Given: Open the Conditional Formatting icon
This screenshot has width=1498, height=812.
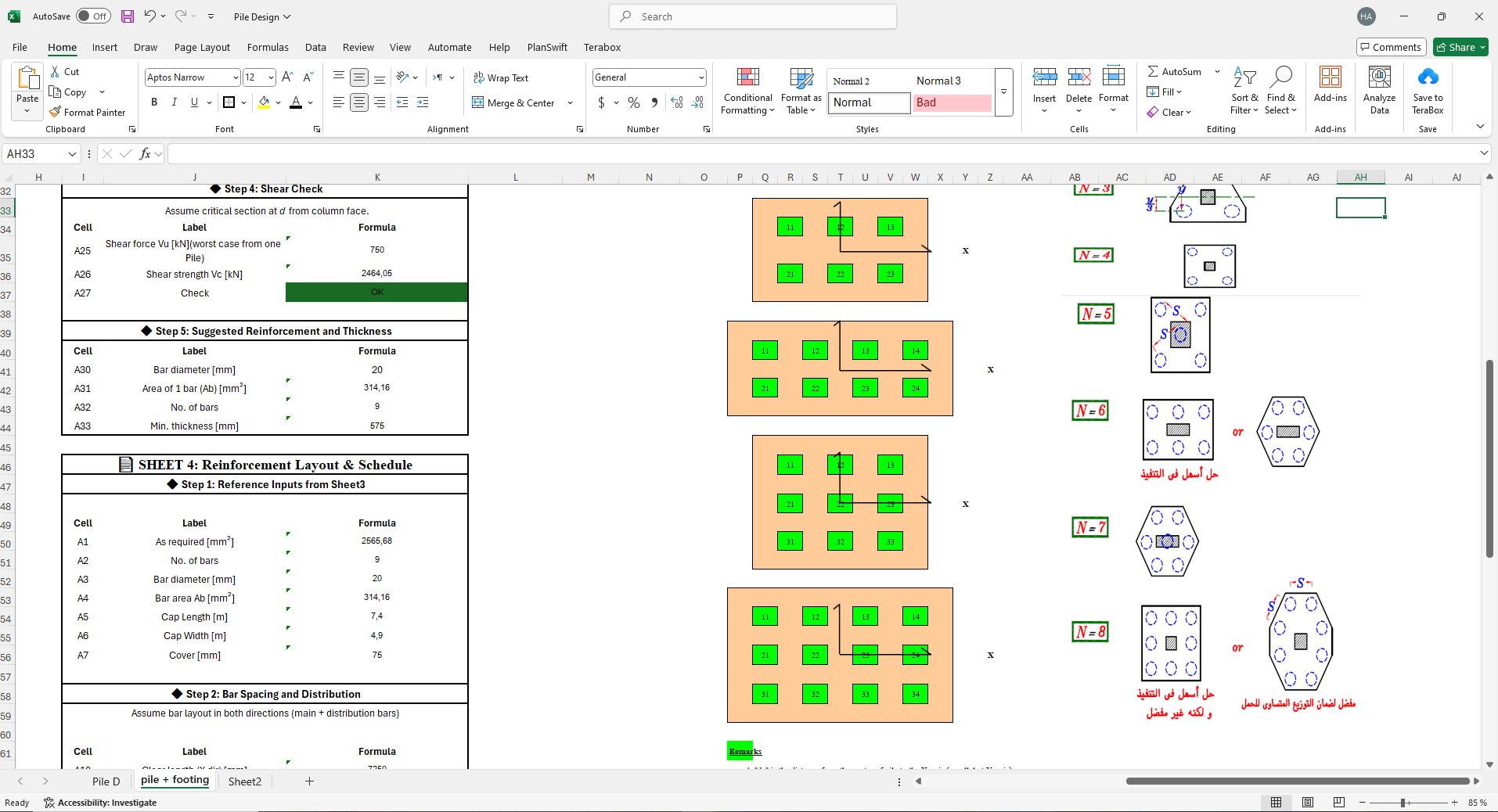Looking at the screenshot, I should coord(748,77).
